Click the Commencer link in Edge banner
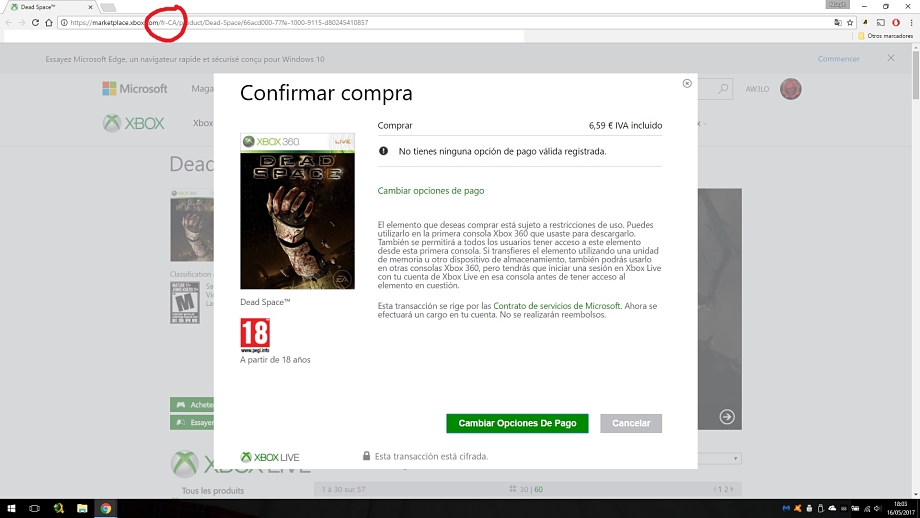The height and width of the screenshot is (518, 920). [x=838, y=59]
